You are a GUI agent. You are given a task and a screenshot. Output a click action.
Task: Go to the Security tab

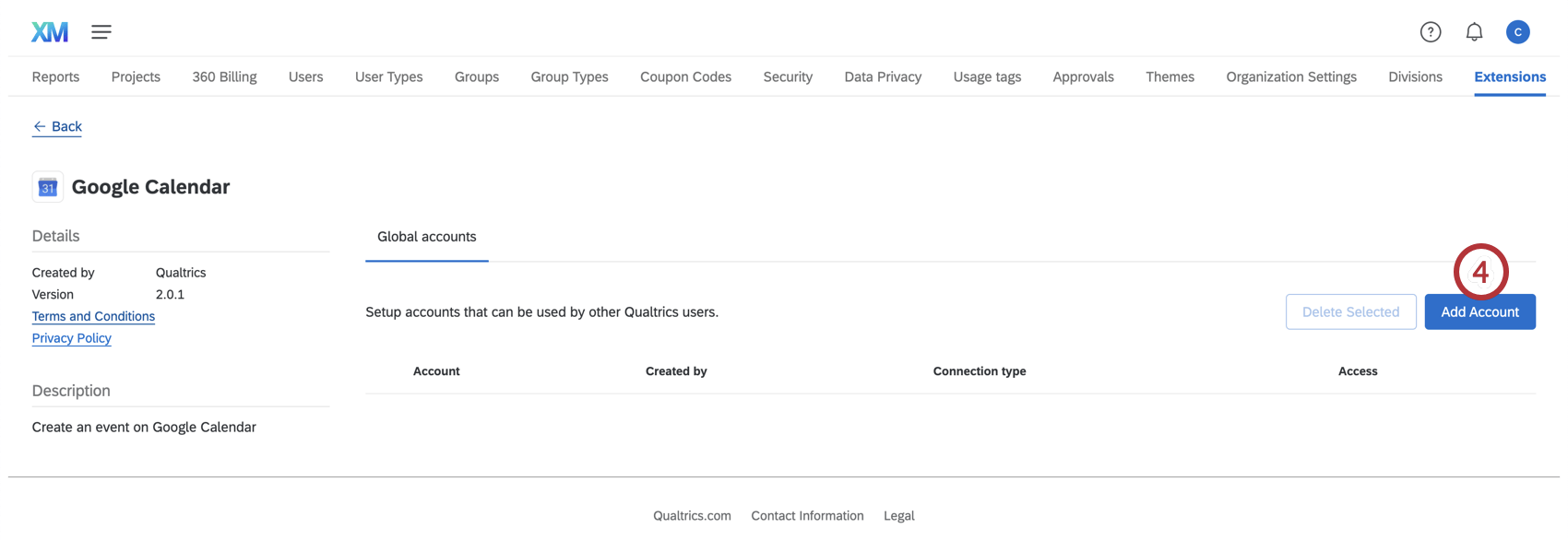click(x=788, y=76)
